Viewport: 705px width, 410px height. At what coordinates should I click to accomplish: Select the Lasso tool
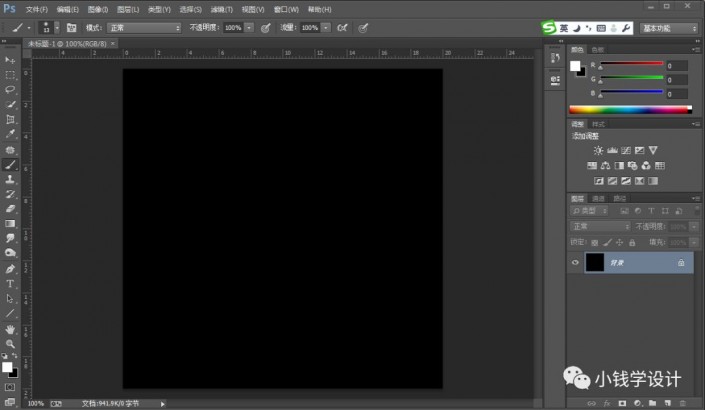(11, 89)
